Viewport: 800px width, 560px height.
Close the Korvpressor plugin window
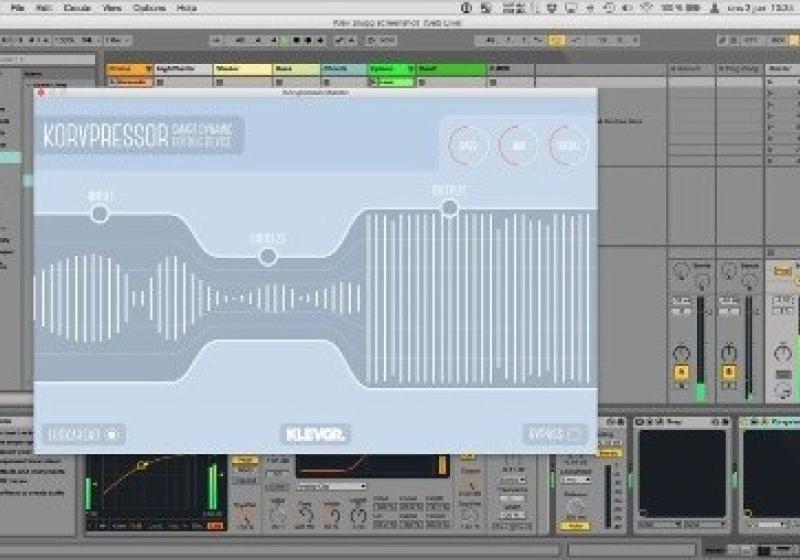(x=41, y=92)
